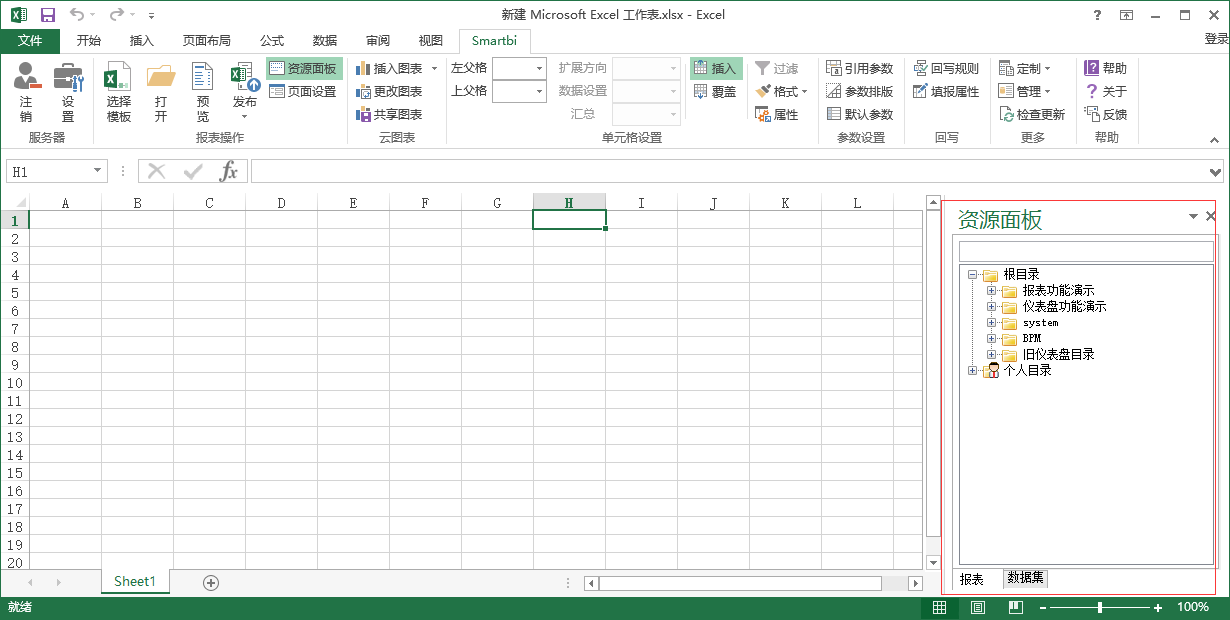The height and width of the screenshot is (620, 1230).
Task: Expand the system folder node
Action: coord(992,322)
